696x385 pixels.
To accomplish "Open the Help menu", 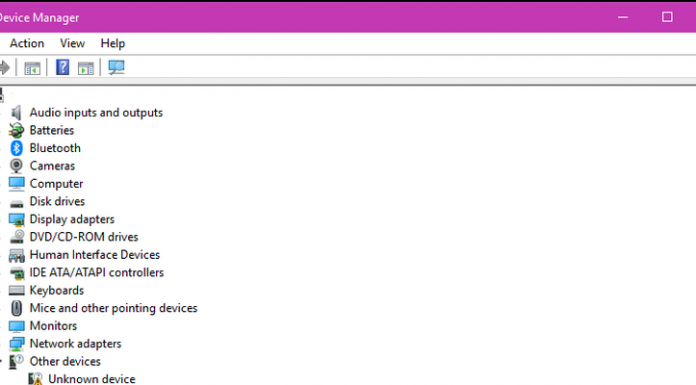I will (x=113, y=44).
